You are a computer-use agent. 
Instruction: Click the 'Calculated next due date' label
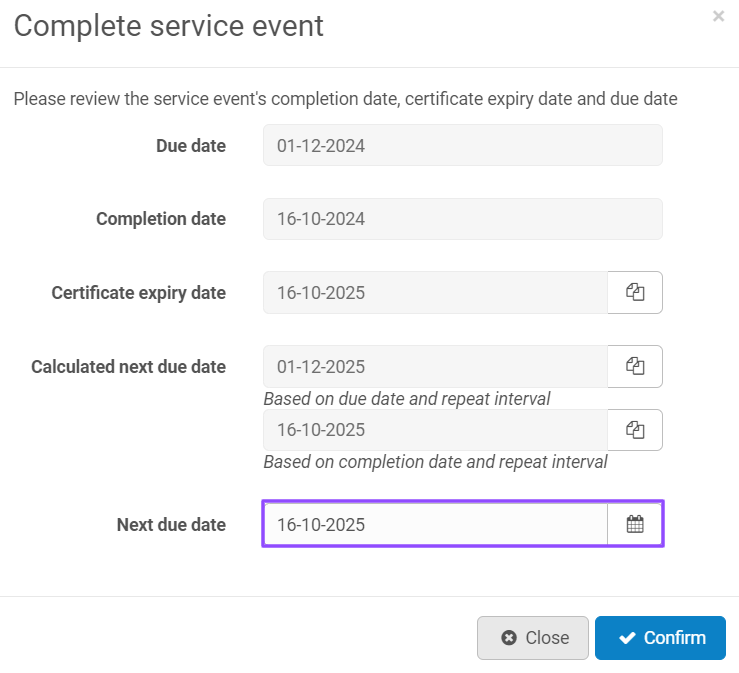coord(129,367)
